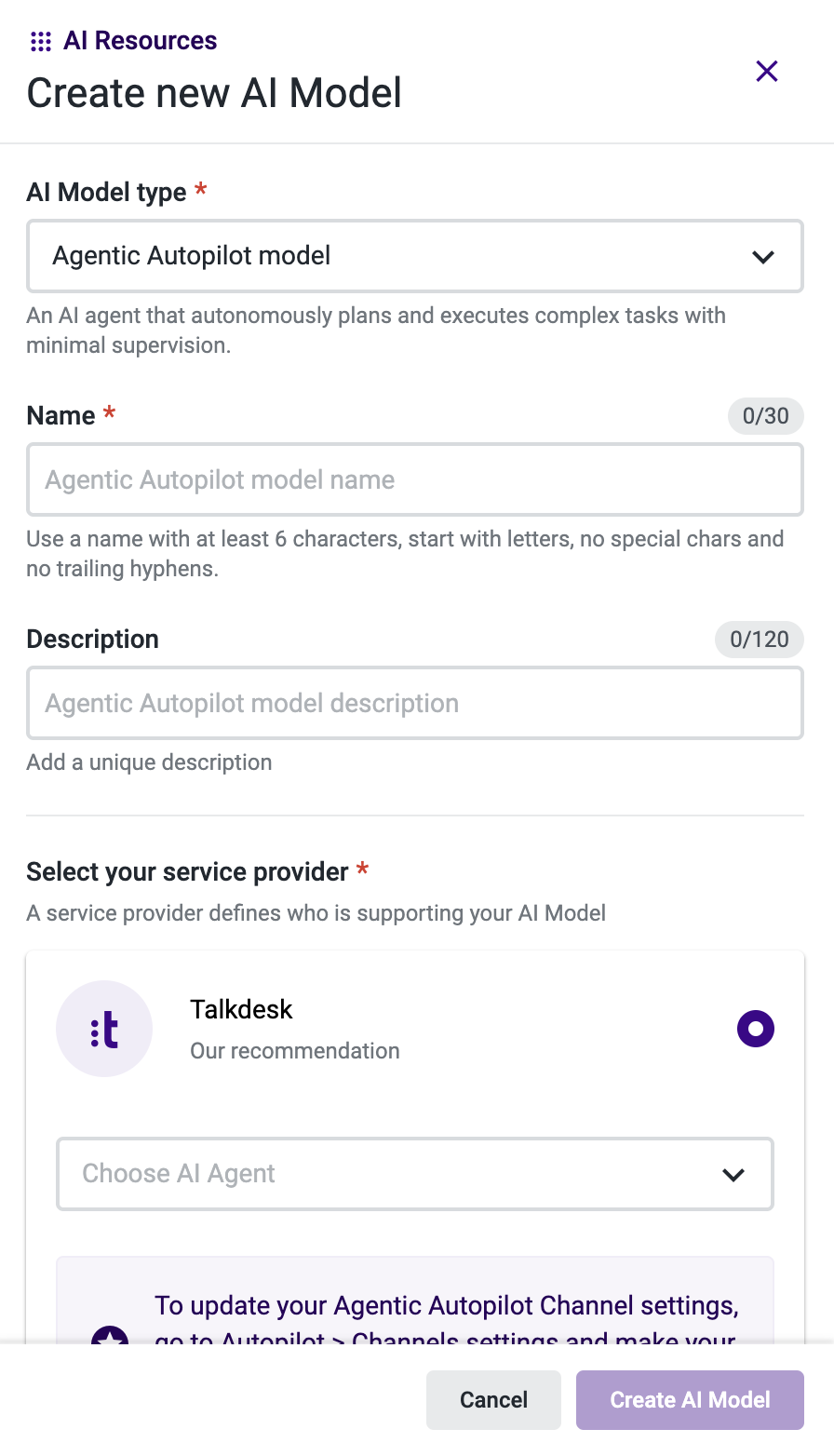
Task: Open the Choose AI Agent dropdown
Action: coord(415,1174)
